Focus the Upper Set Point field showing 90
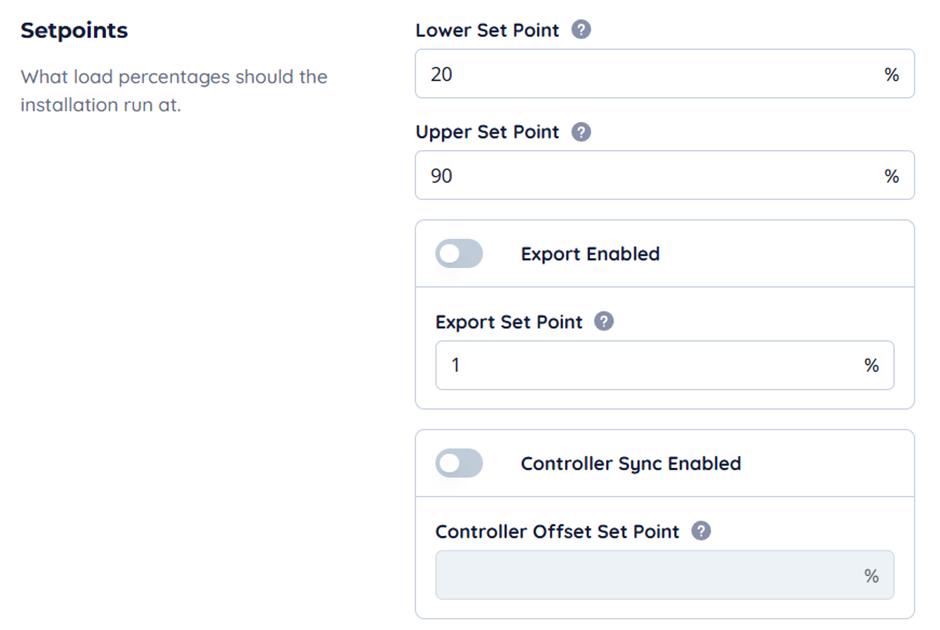This screenshot has height=630, width=940. [x=640, y=176]
